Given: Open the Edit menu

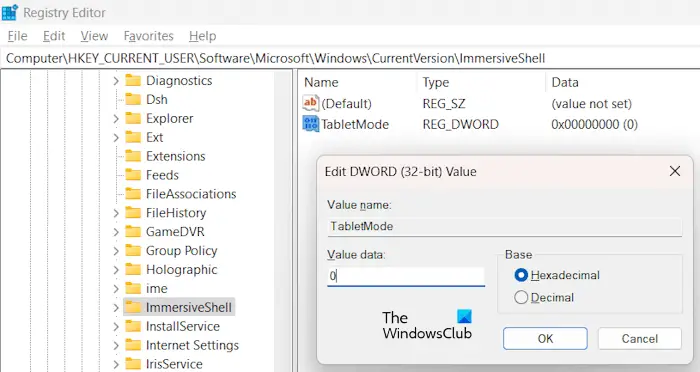Looking at the screenshot, I should 54,36.
